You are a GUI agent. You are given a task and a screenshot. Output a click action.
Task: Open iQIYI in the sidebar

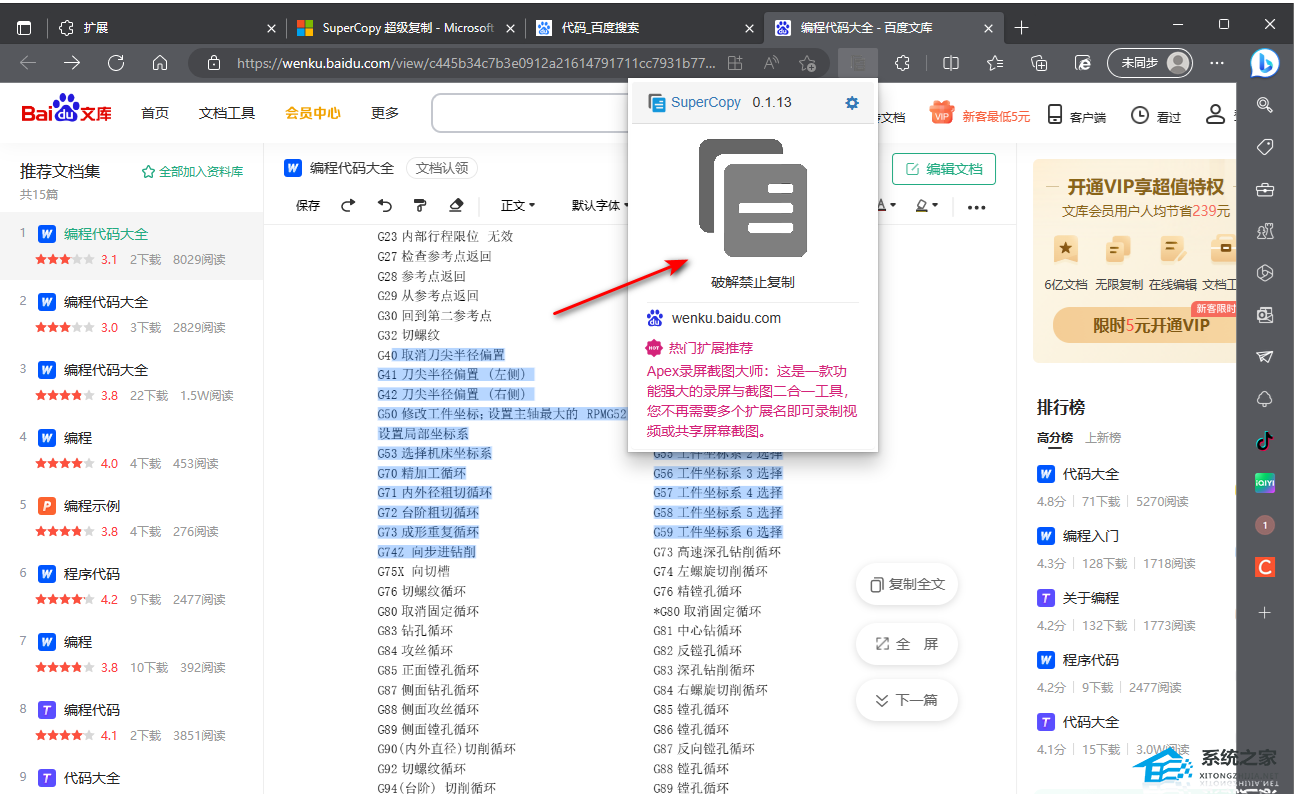click(1265, 483)
